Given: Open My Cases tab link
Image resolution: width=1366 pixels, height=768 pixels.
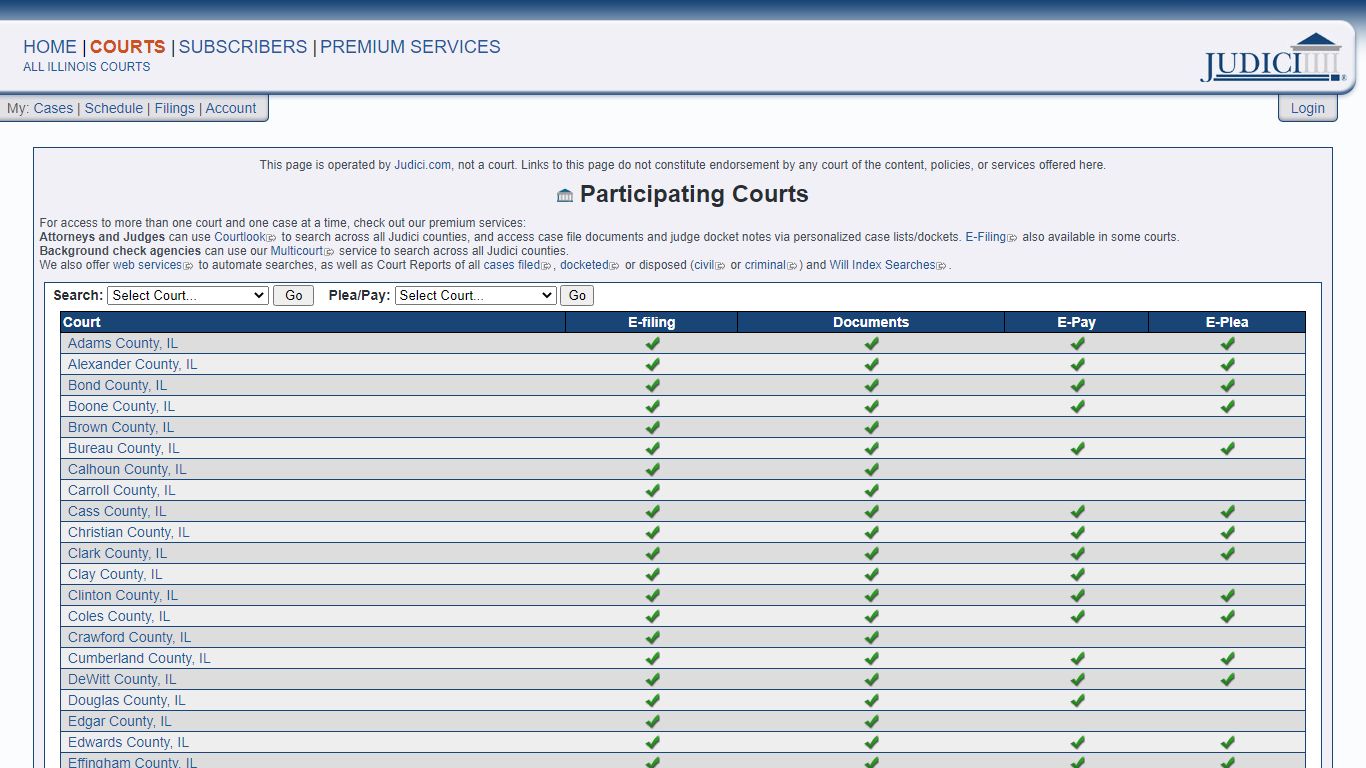Looking at the screenshot, I should (53, 108).
